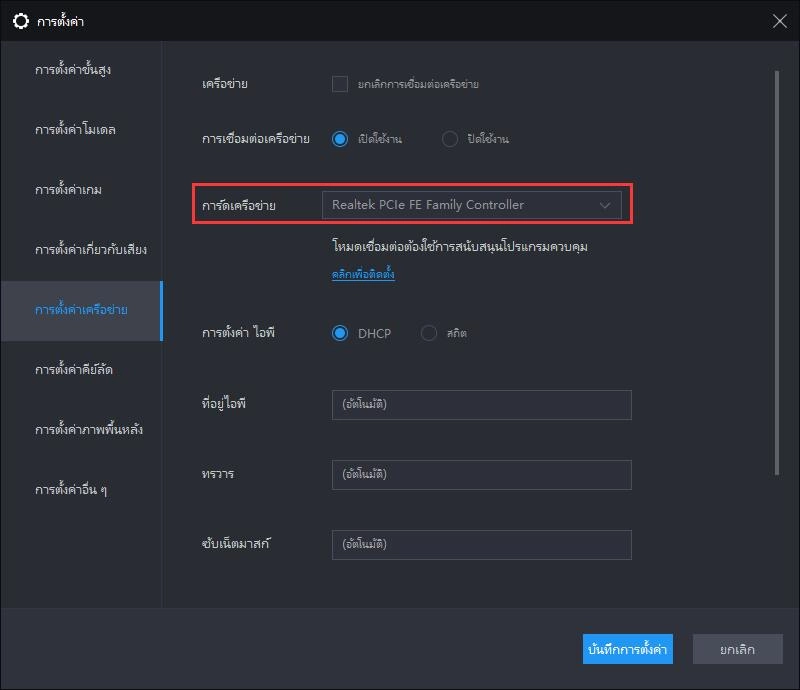Click the ที่อยู่ไอพี IP address field
Image resolution: width=800 pixels, height=690 pixels.
(482, 405)
